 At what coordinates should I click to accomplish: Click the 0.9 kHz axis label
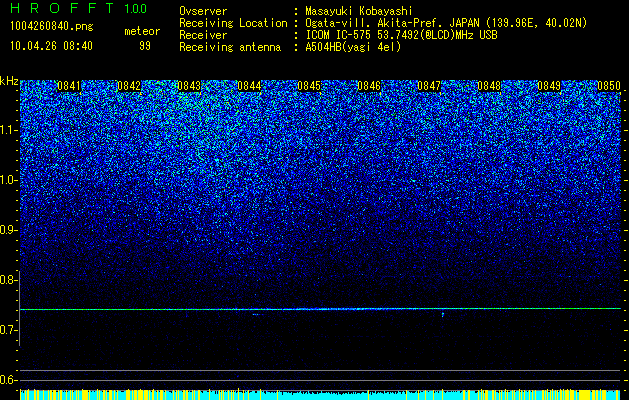[x=8, y=230]
